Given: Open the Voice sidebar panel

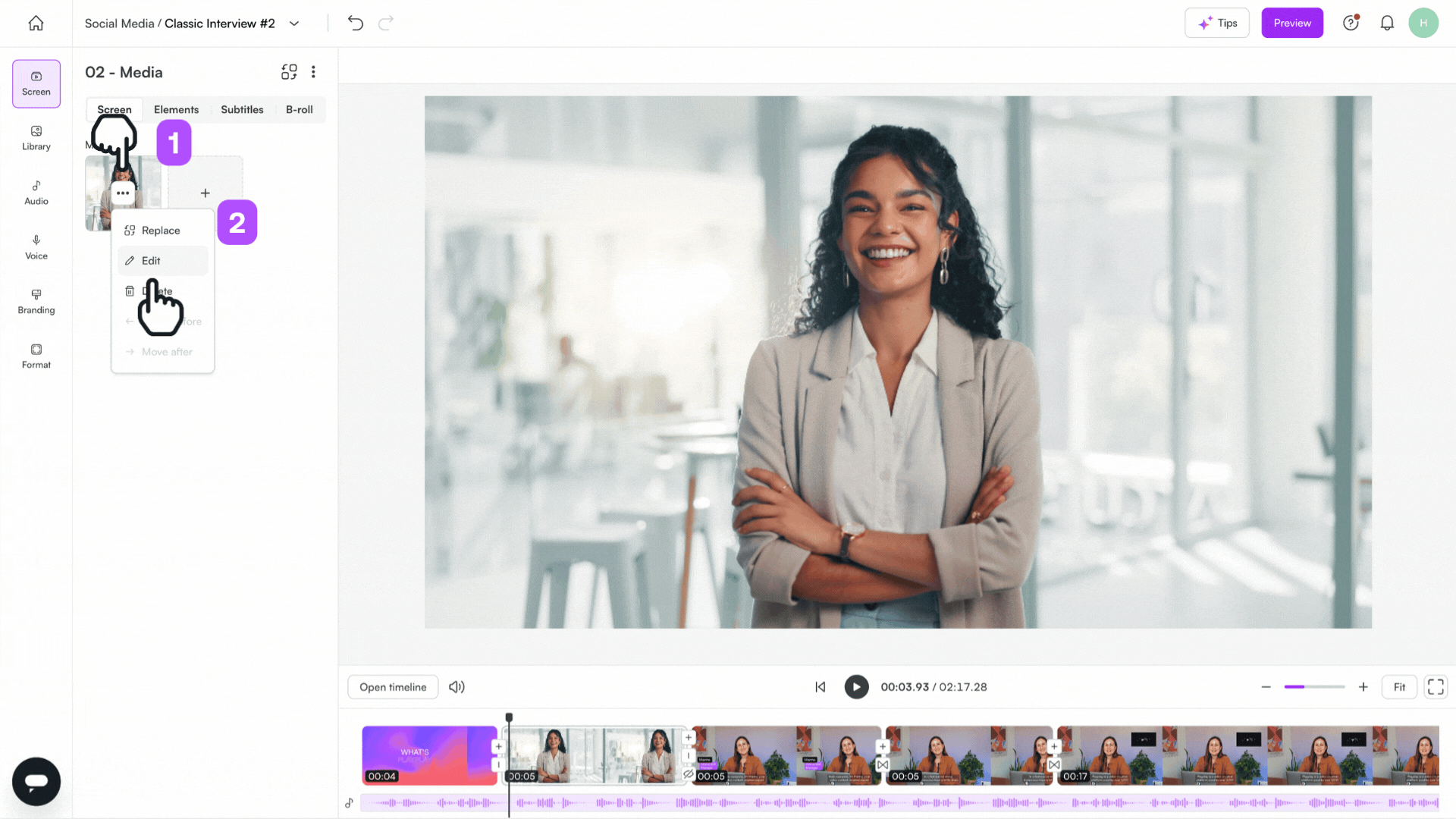Looking at the screenshot, I should pos(36,247).
